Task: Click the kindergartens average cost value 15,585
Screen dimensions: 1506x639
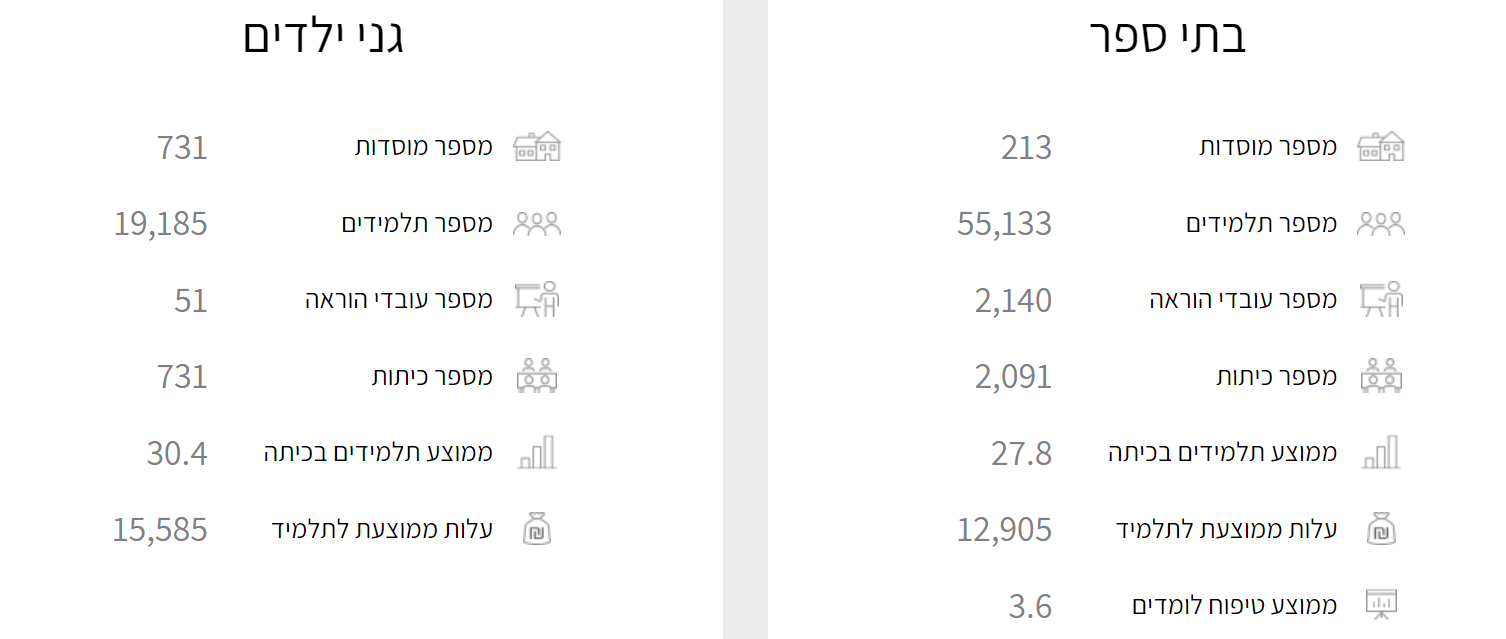Action: 160,529
